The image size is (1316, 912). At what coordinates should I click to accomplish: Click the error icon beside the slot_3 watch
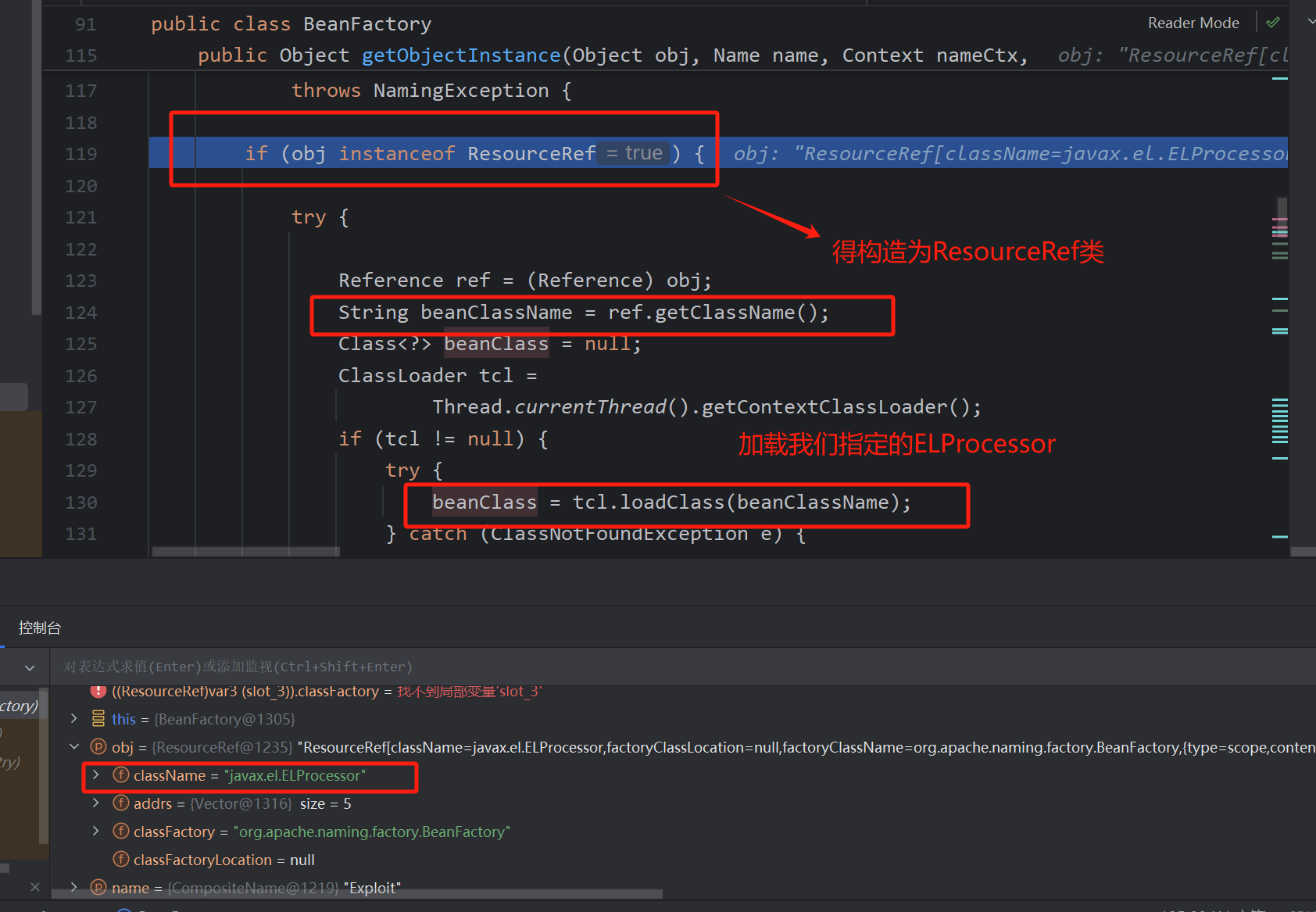coord(98,691)
